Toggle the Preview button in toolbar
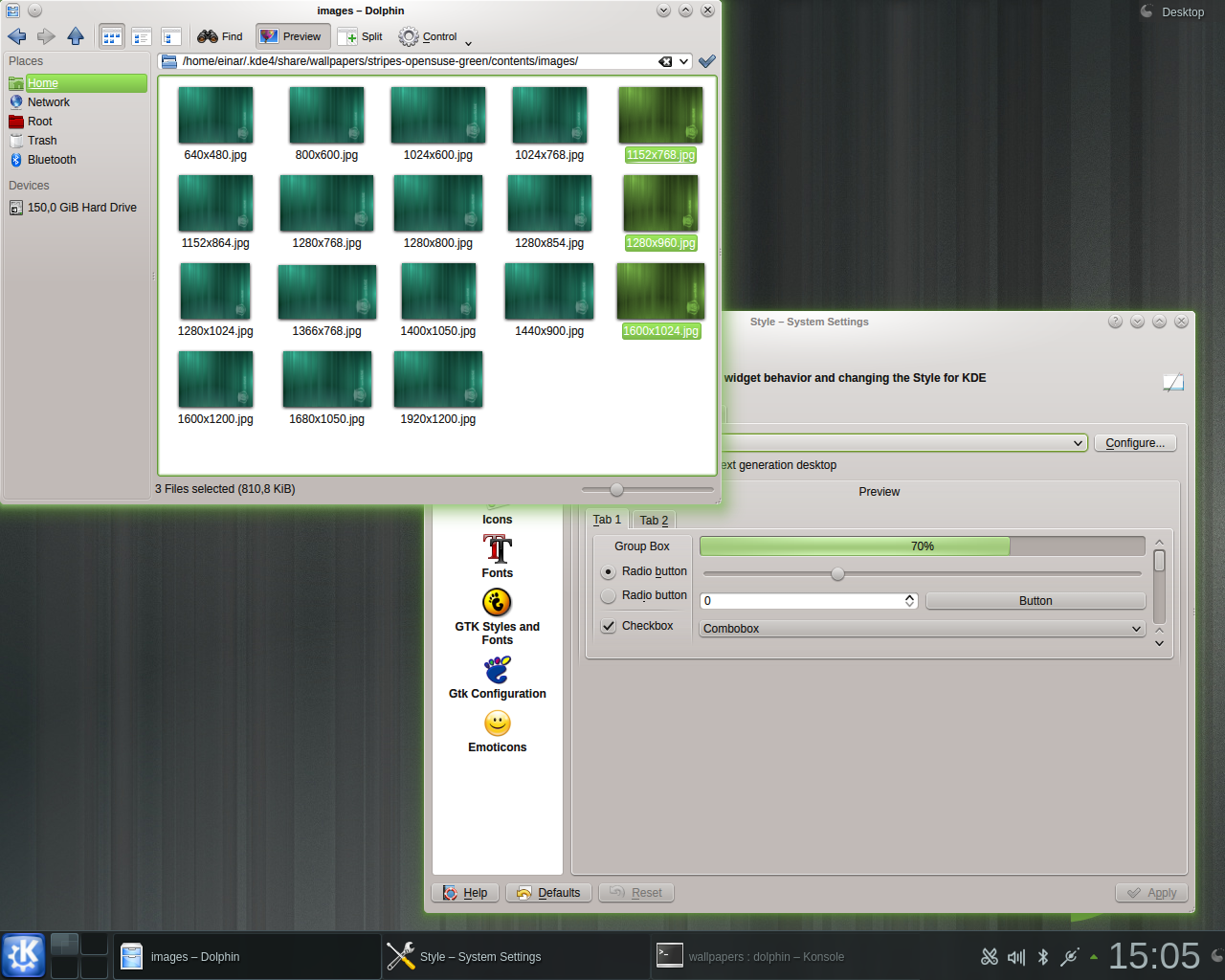The width and height of the screenshot is (1225, 980). (x=292, y=36)
